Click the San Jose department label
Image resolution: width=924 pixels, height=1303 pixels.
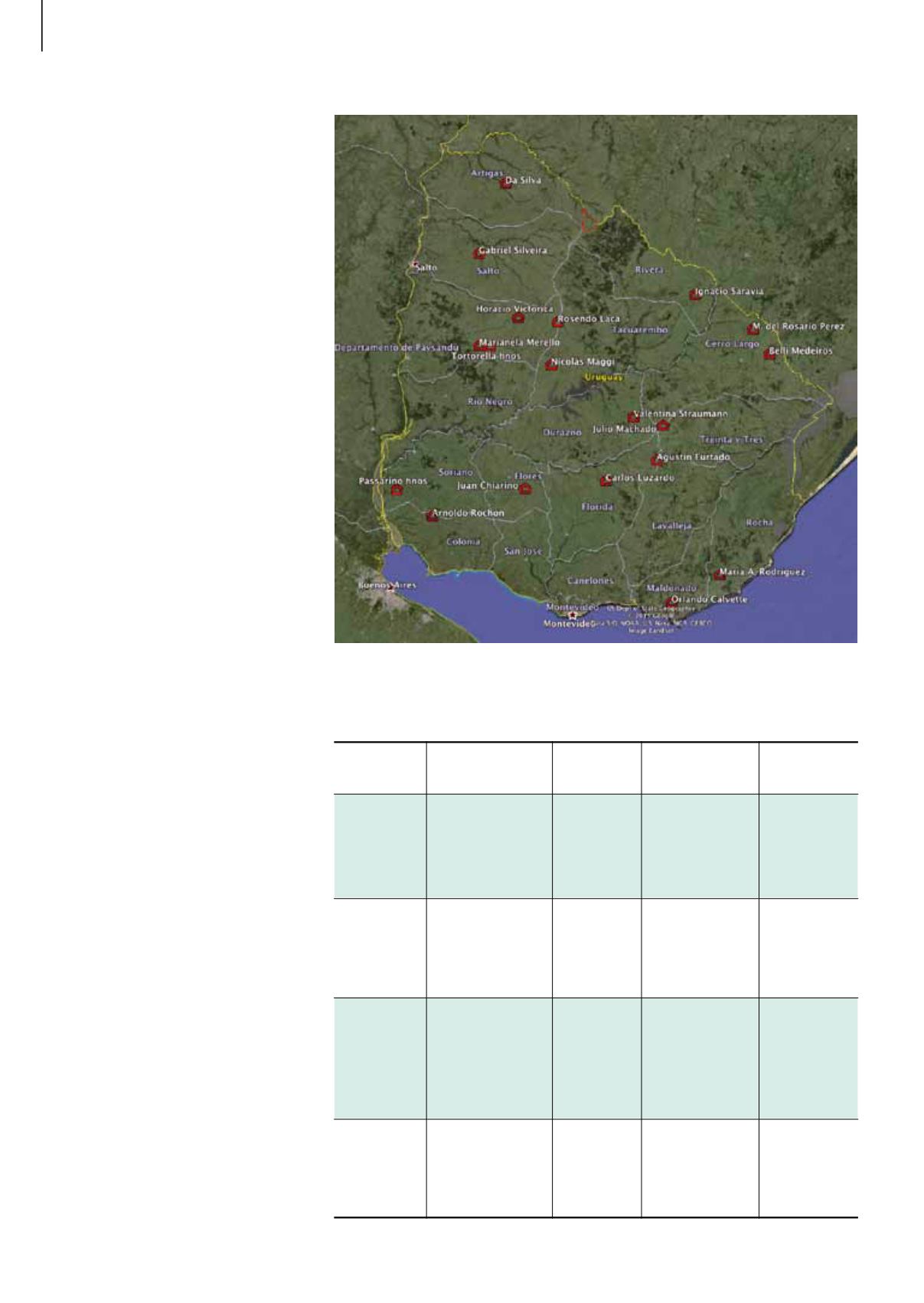click(x=523, y=550)
